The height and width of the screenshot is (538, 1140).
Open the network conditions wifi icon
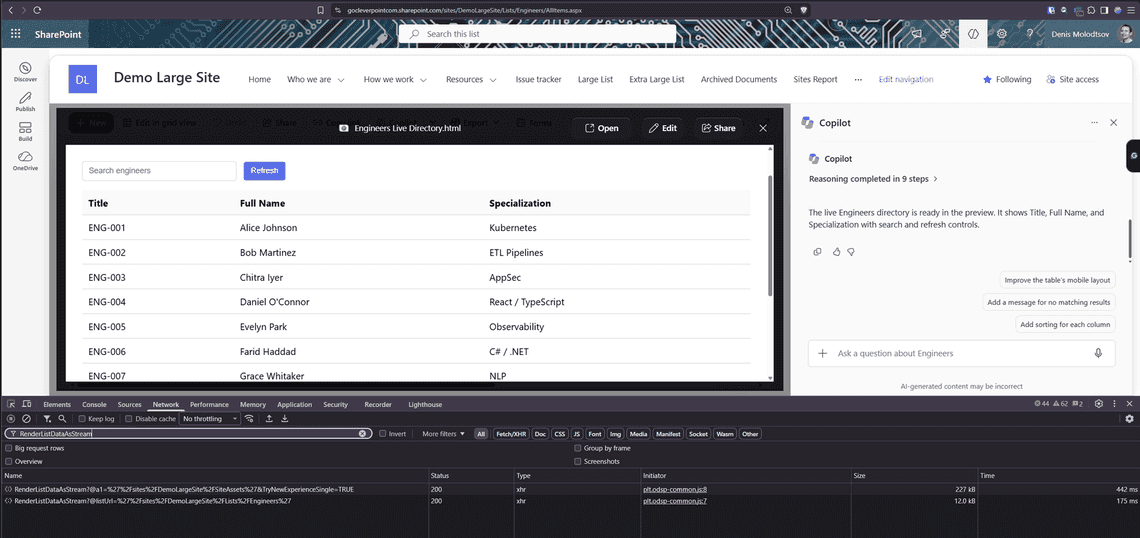click(249, 419)
